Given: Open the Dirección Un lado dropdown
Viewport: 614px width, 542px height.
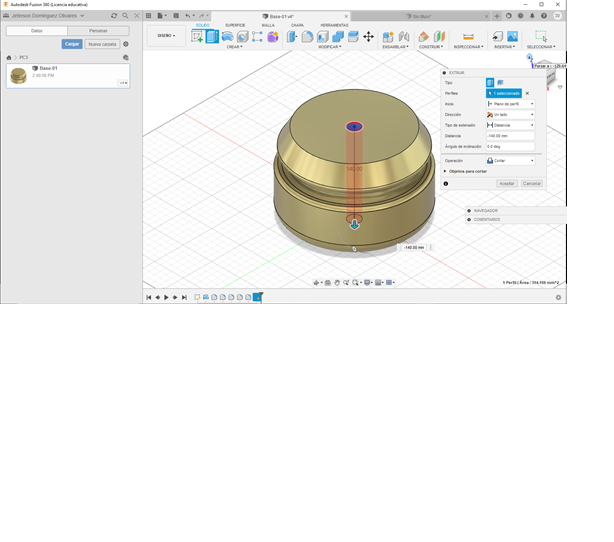Looking at the screenshot, I should click(x=510, y=114).
